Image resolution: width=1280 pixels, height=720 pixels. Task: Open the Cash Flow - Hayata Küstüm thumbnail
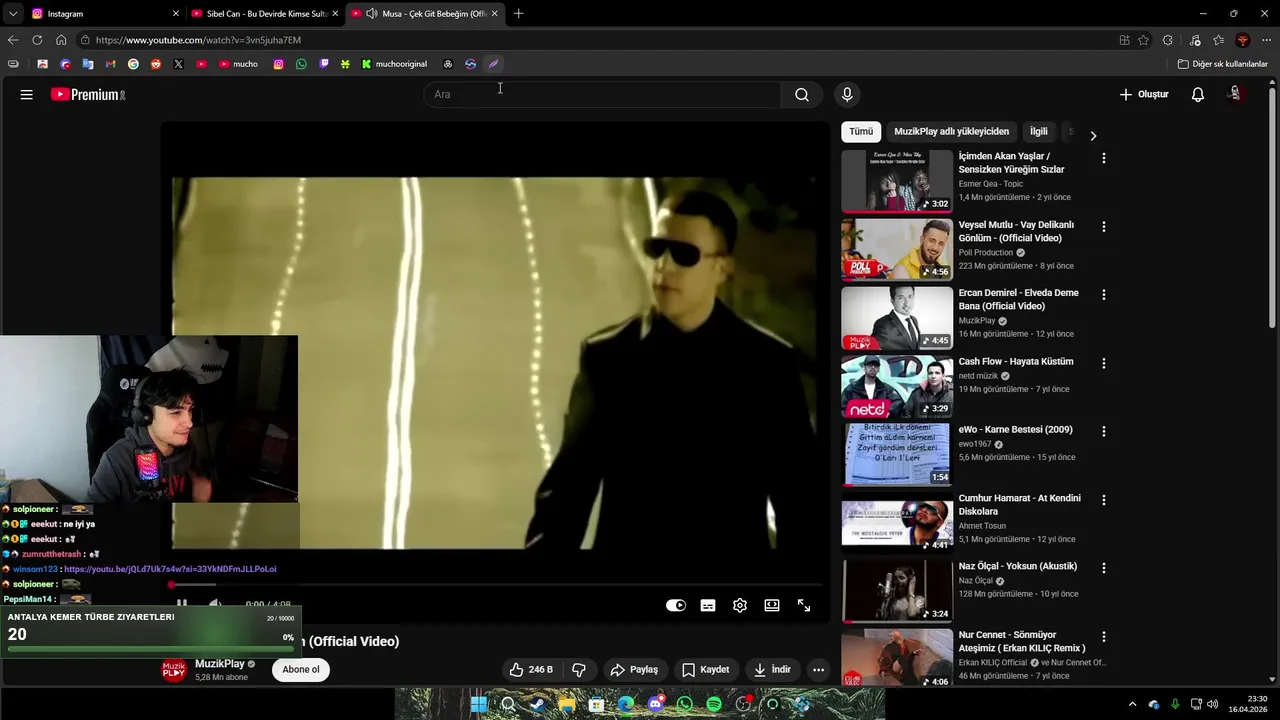tap(897, 386)
